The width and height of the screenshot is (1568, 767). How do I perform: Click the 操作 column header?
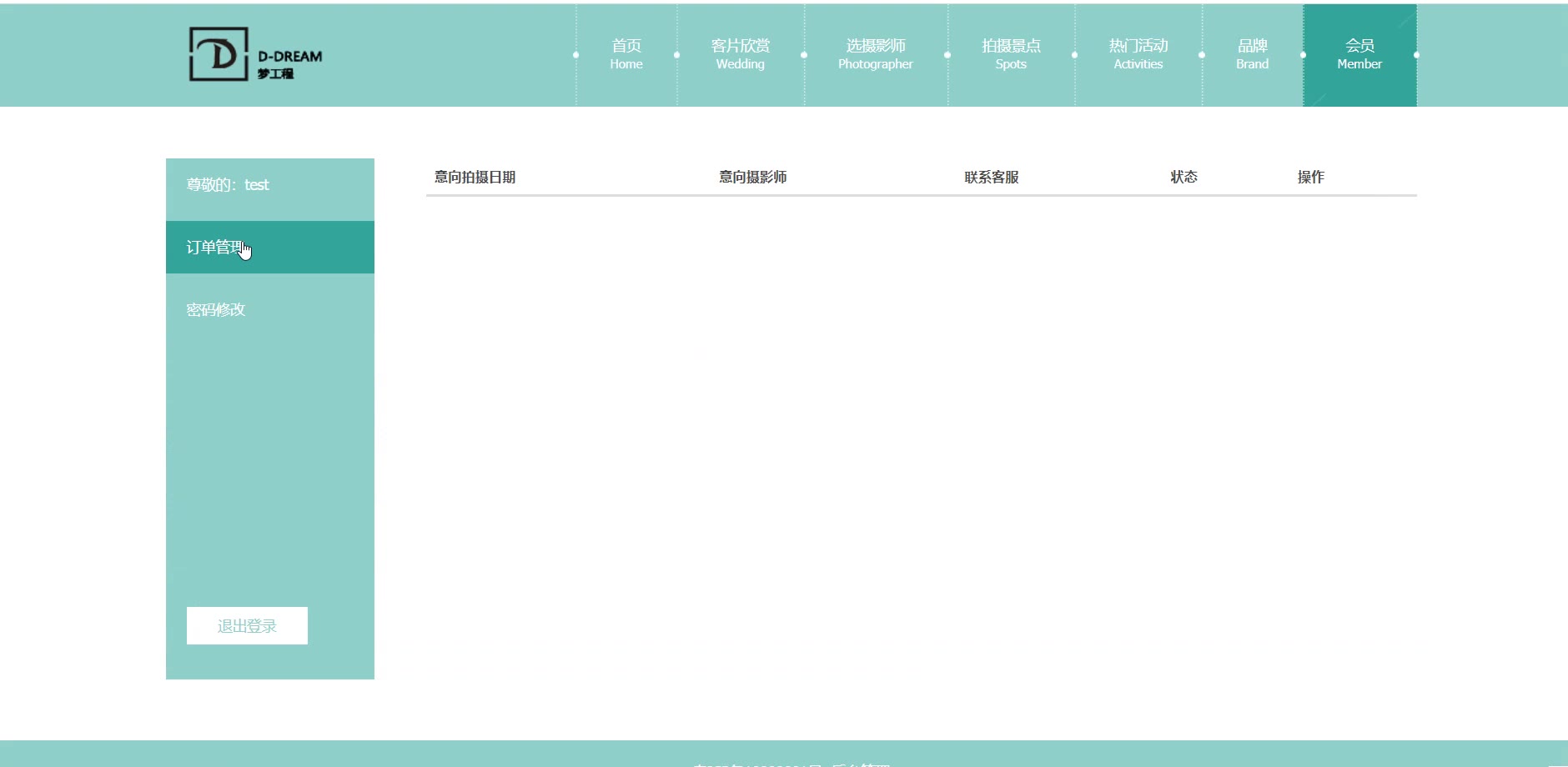coord(1310,177)
